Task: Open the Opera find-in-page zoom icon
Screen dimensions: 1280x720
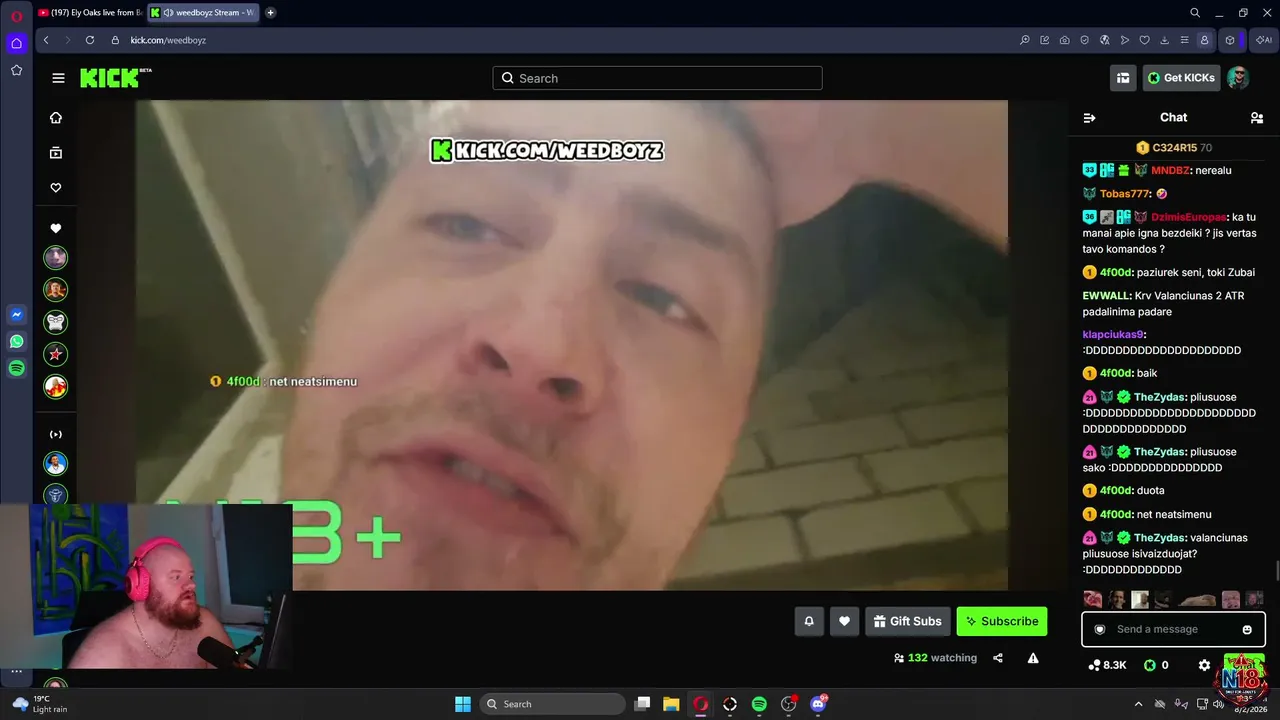Action: [1025, 40]
